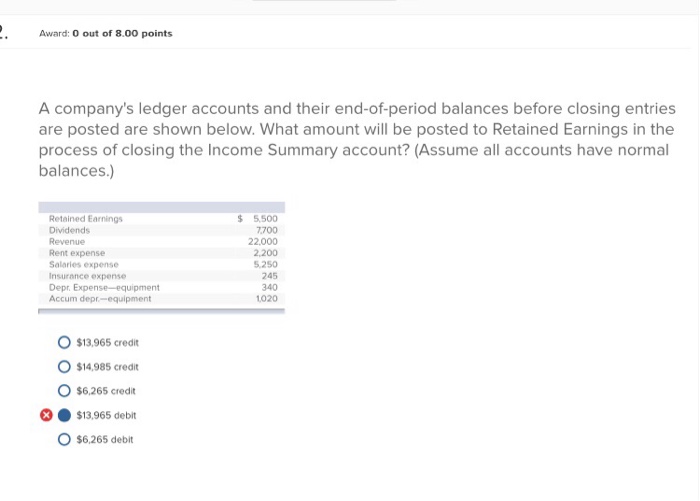Click the red incorrect-answer X icon
The image size is (700, 501).
pyautogui.click(x=46, y=415)
